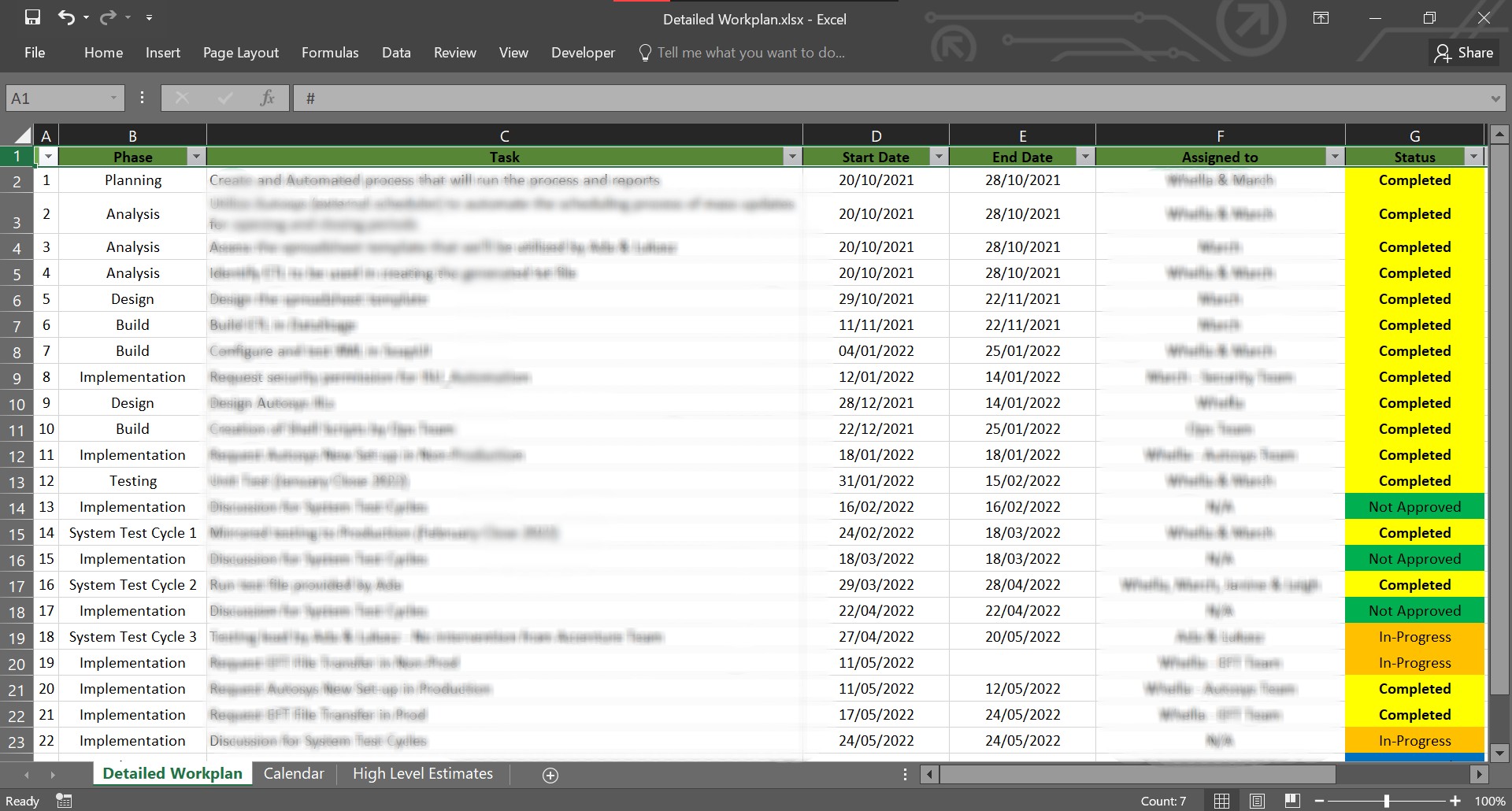The height and width of the screenshot is (811, 1512).
Task: Cancel the formula bar entry
Action: tap(182, 98)
